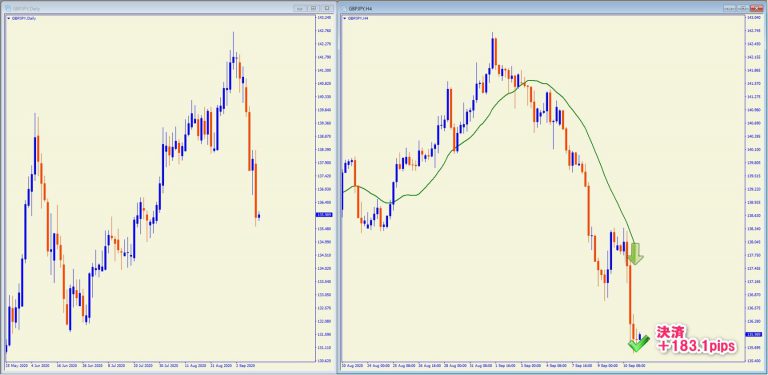Expand triangle beside GBPJPY,Daily chart label
The image size is (768, 375).
[x=8, y=18]
